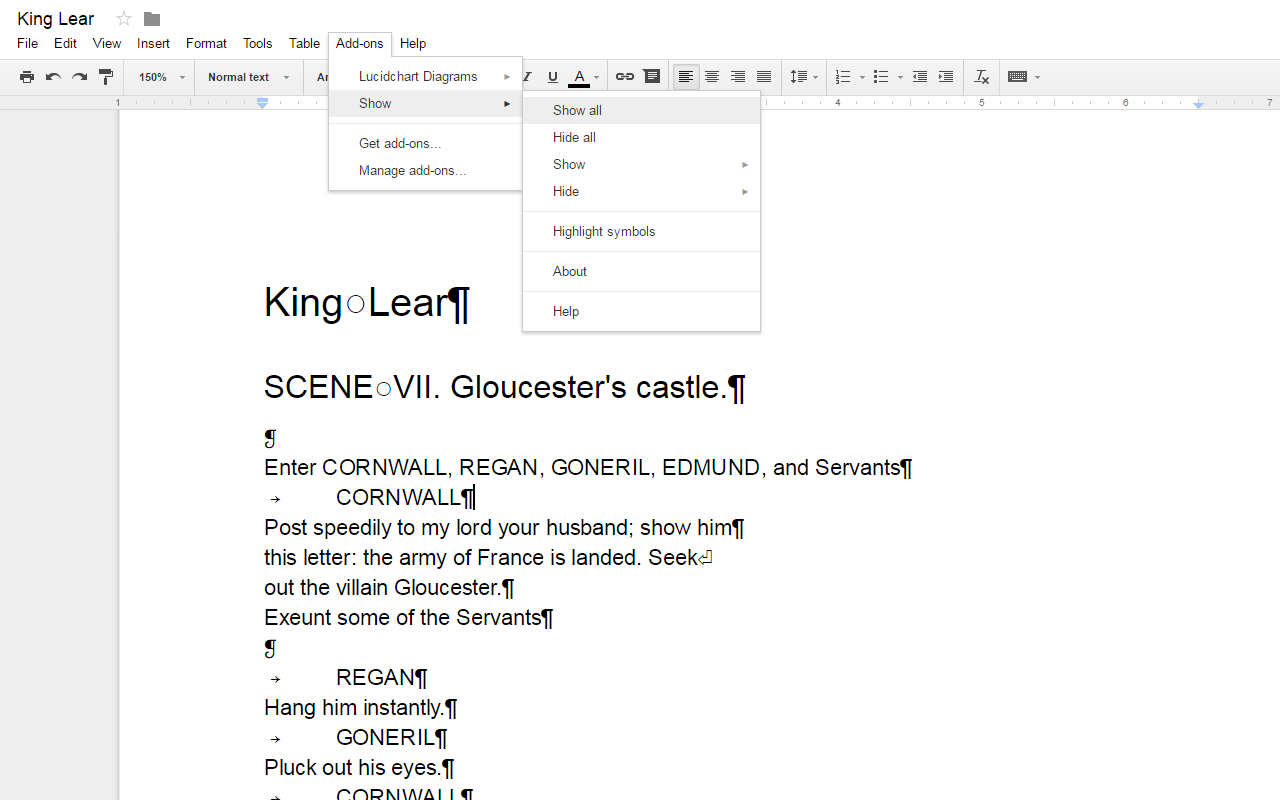
Task: Open the 150% zoom dropdown
Action: pos(162,77)
